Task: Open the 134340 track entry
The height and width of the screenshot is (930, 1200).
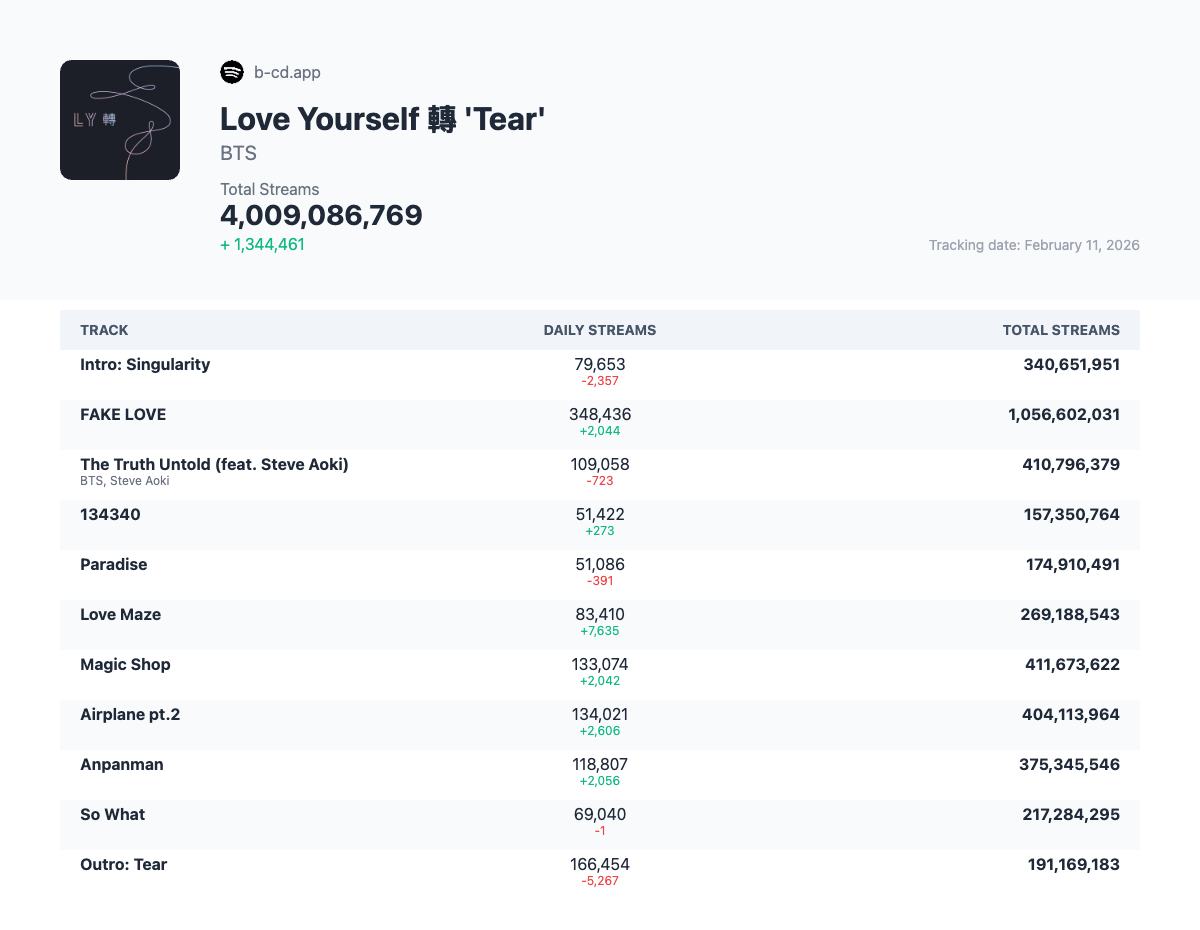Action: [x=110, y=515]
